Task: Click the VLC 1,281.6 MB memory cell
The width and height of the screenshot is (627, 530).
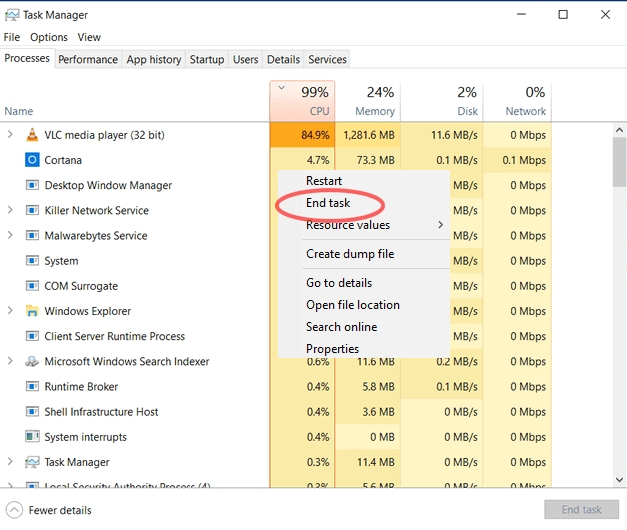Action: click(368, 135)
